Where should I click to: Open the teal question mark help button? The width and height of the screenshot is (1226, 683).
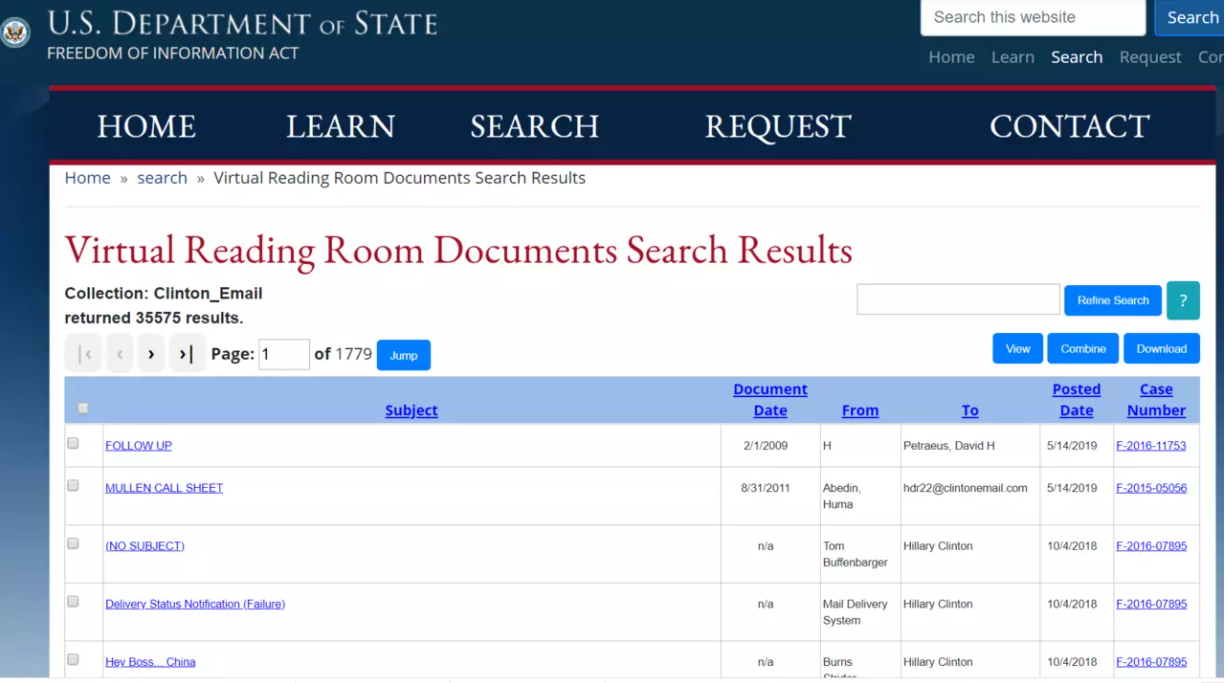[1183, 300]
